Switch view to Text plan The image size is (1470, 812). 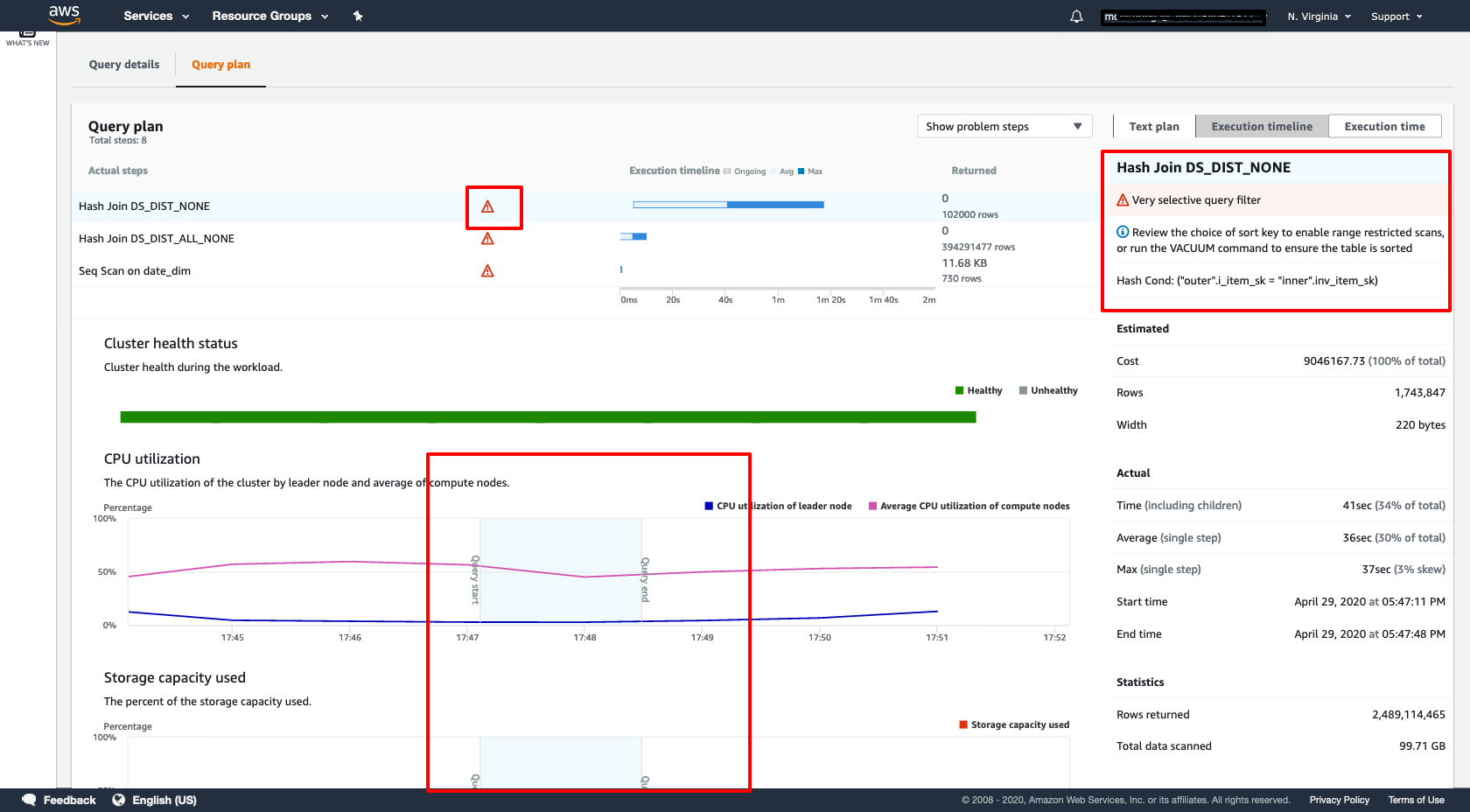click(x=1153, y=127)
